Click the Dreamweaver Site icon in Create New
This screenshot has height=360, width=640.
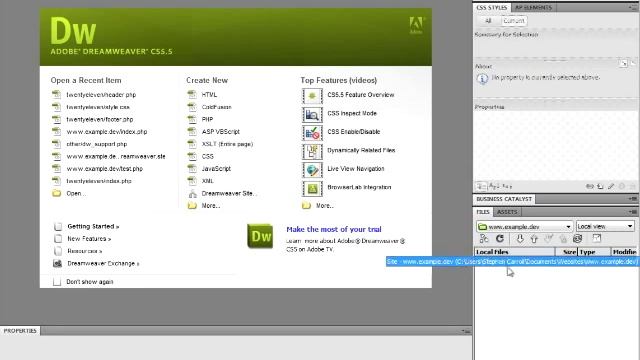pyautogui.click(x=192, y=193)
